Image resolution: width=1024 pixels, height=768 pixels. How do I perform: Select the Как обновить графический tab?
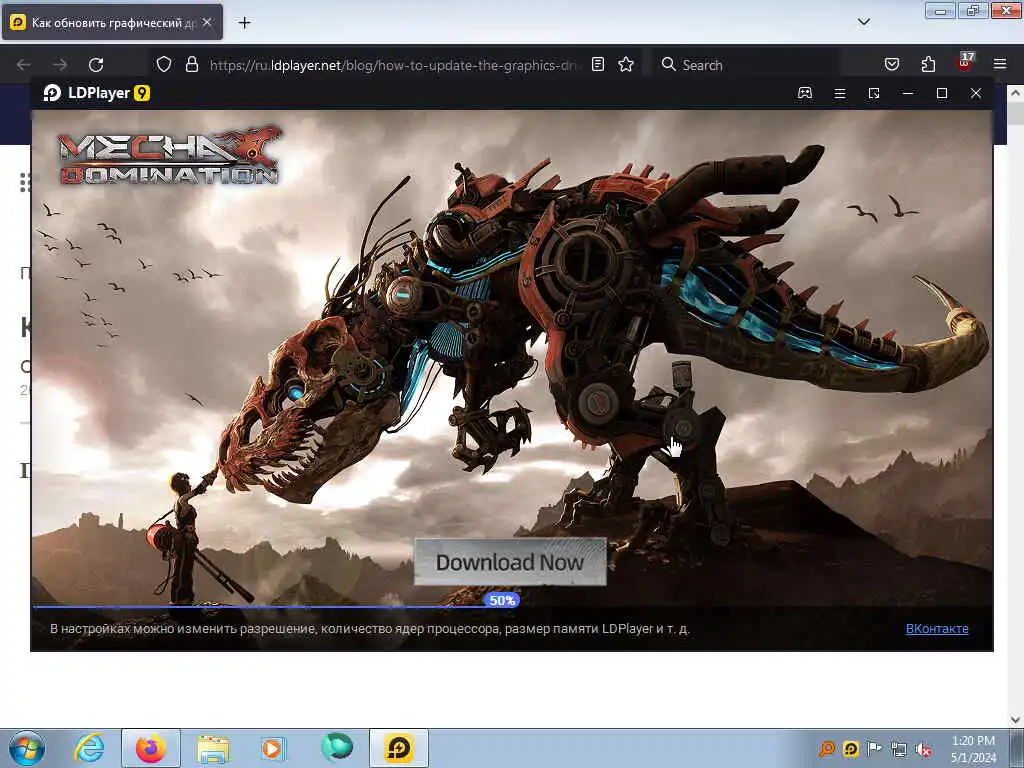pyautogui.click(x=112, y=23)
